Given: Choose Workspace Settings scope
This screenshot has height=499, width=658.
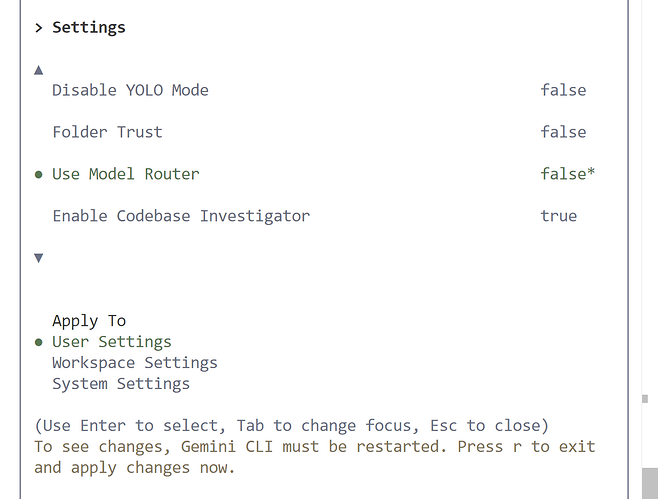Looking at the screenshot, I should pos(135,363).
